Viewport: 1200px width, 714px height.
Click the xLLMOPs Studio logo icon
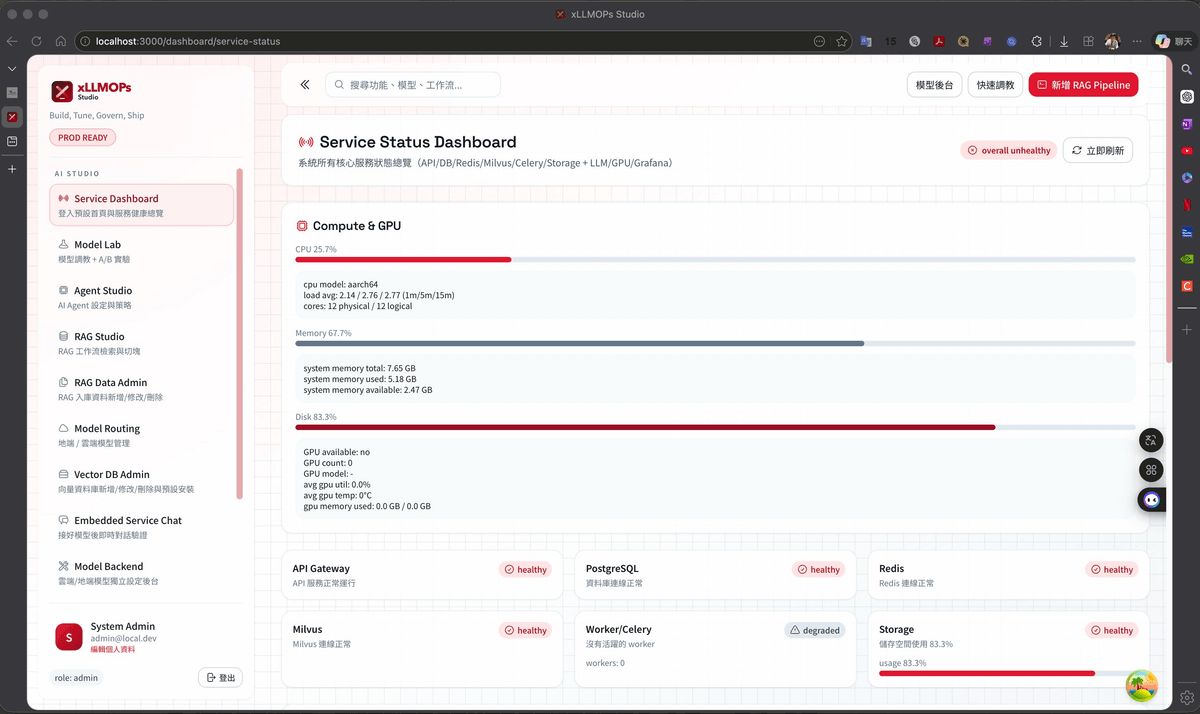[x=62, y=91]
